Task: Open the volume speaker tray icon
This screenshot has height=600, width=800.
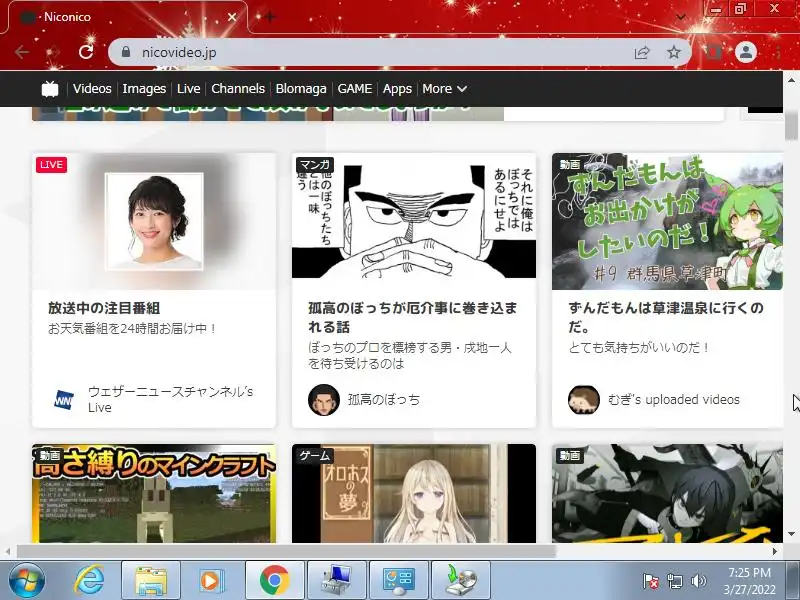Action: pos(698,581)
